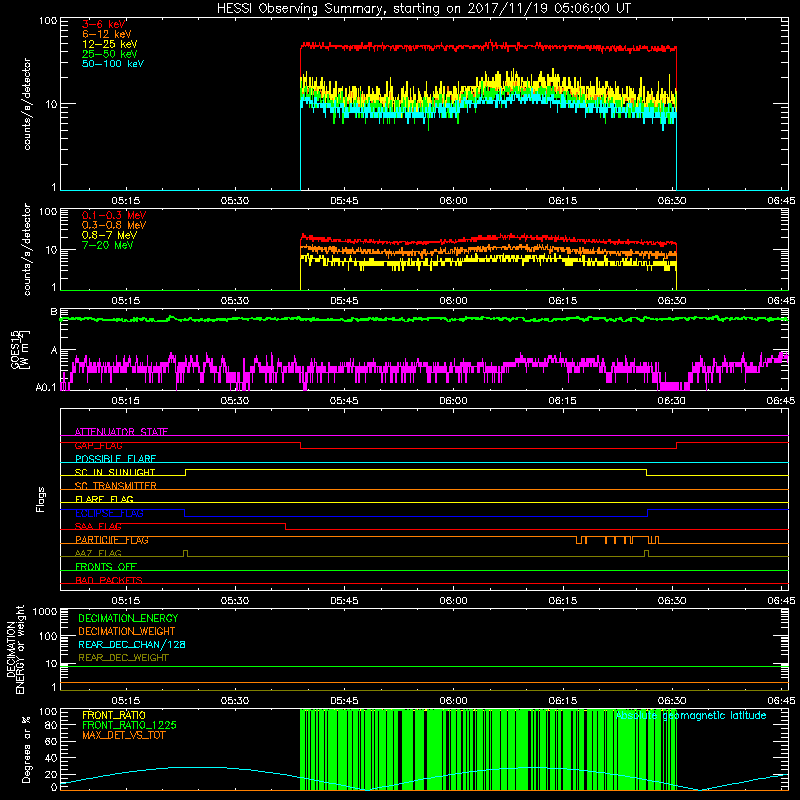Select the 25-50 keV legend label
Screen dimensions: 800x800
pos(110,54)
